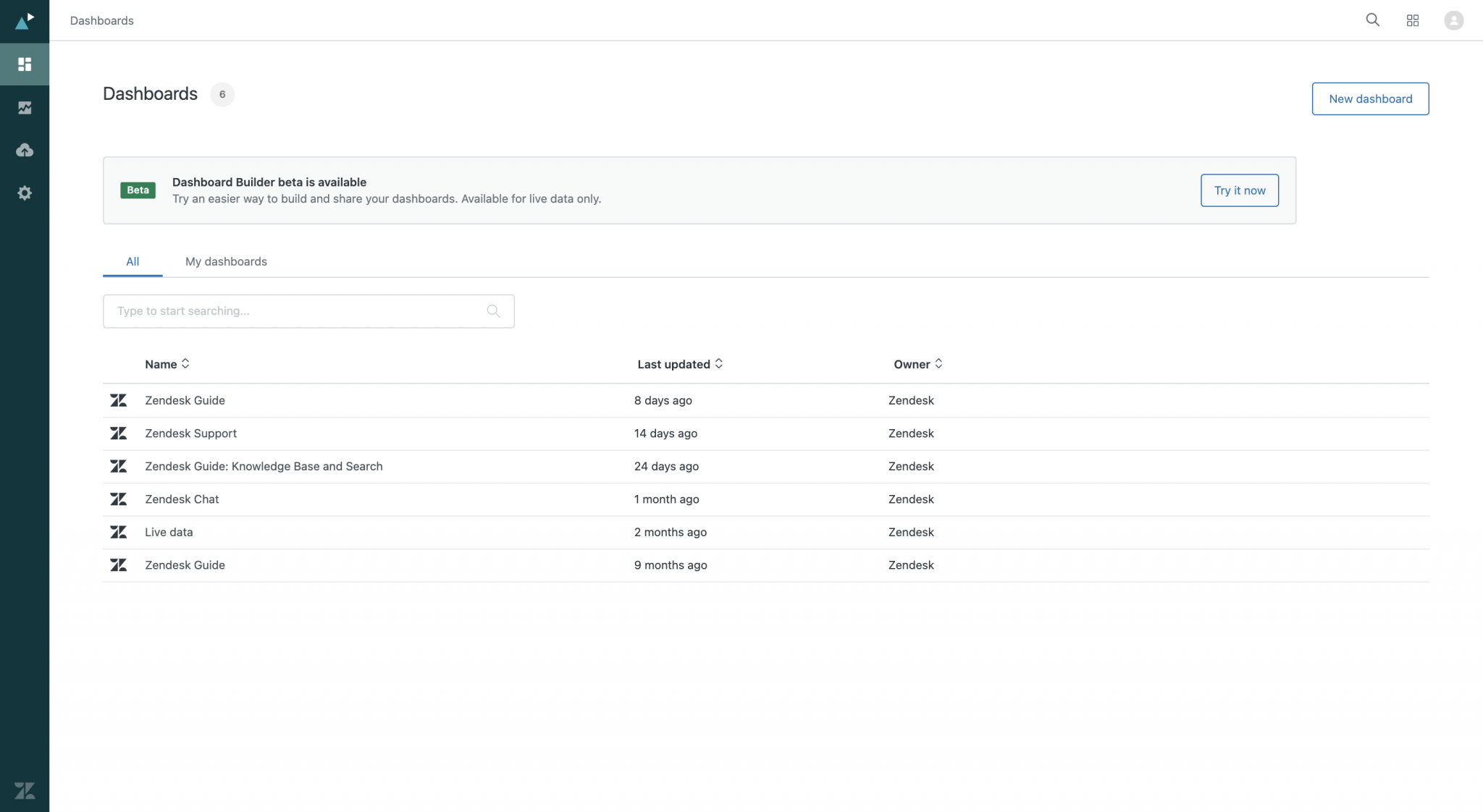The image size is (1483, 812).
Task: Click the Zendesk icon beside Zendesk Chat
Action: [x=119, y=499]
